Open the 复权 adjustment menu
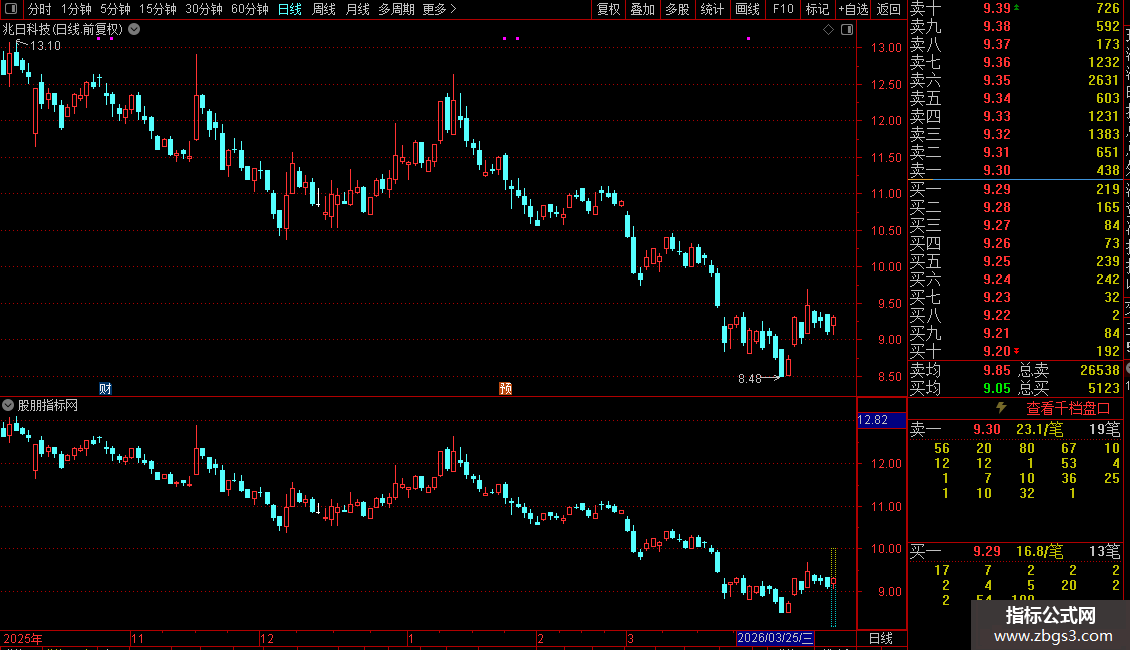1130x650 pixels. [x=608, y=9]
